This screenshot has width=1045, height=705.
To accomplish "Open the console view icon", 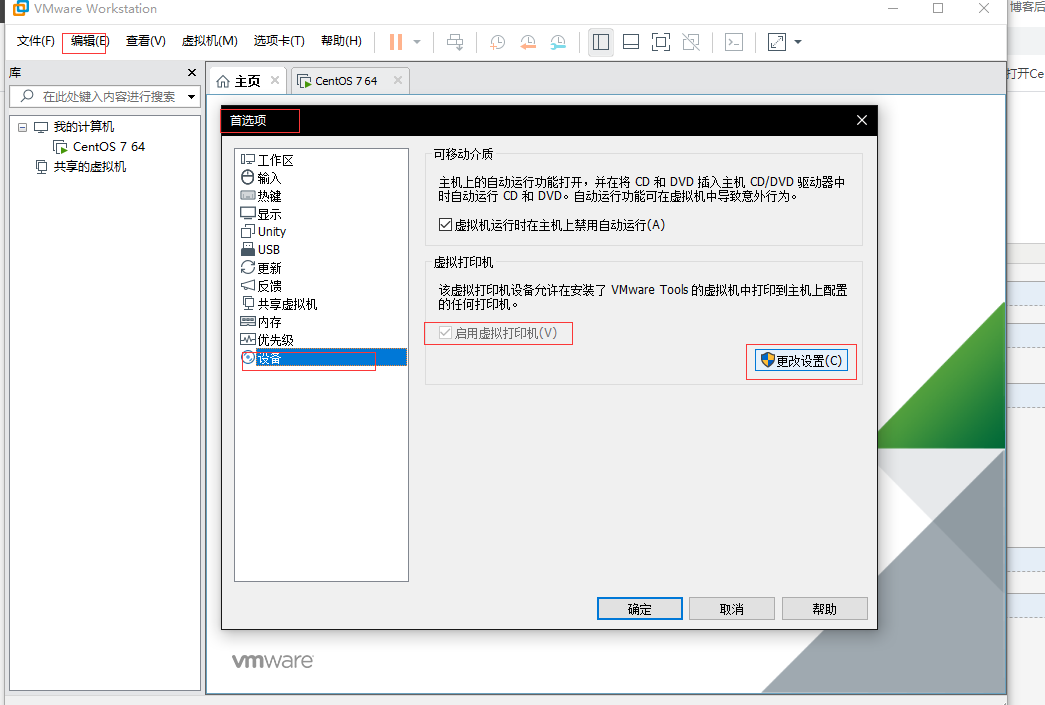I will [x=734, y=42].
